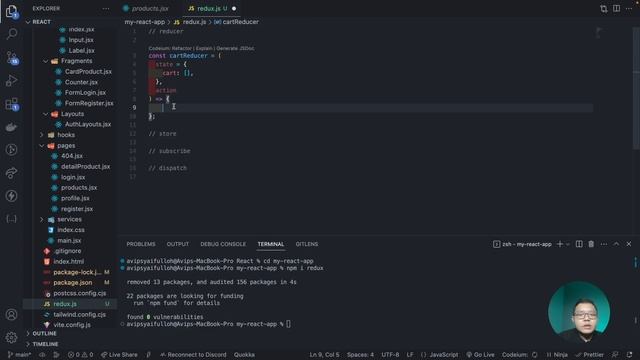Open tailwind.config.cjs file

coord(80,314)
